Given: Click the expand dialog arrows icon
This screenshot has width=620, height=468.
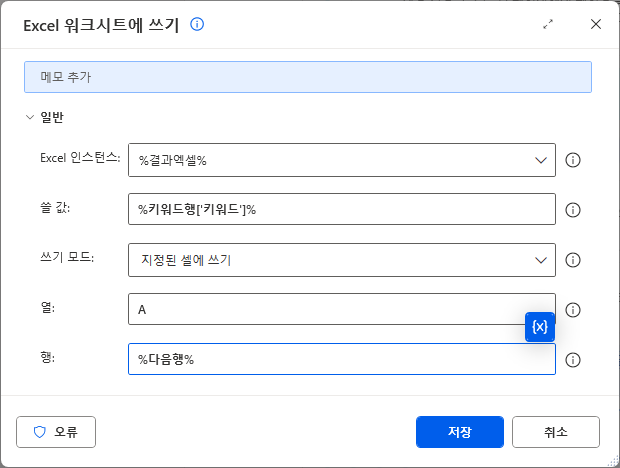Looking at the screenshot, I should (x=548, y=25).
